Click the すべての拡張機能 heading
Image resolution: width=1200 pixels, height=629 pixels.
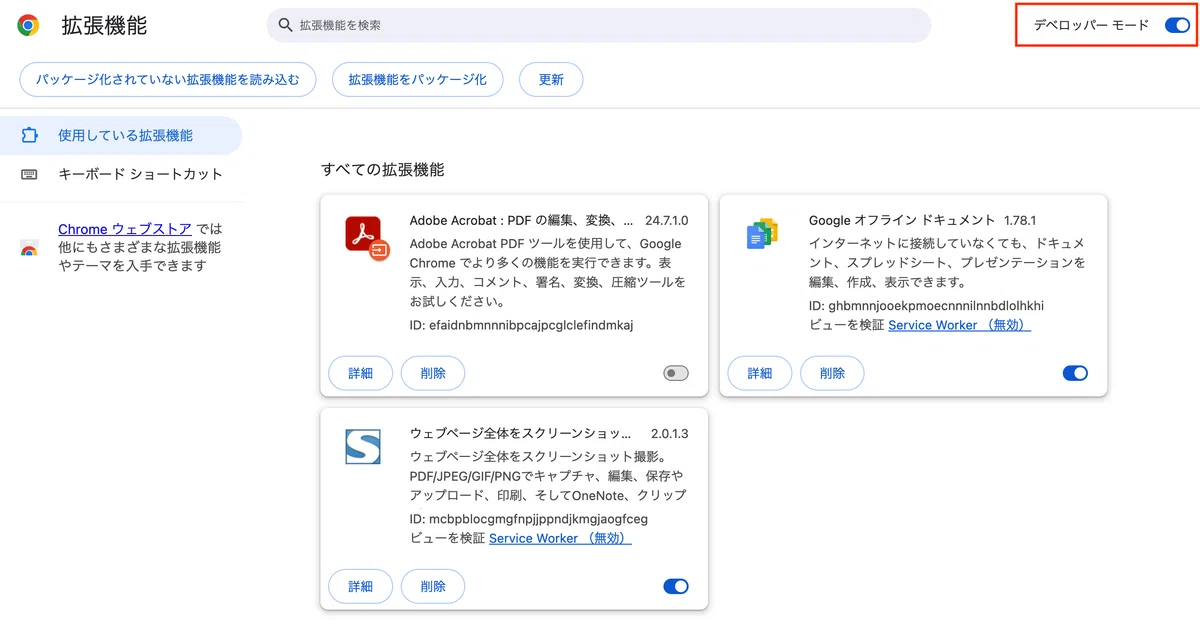click(x=383, y=169)
